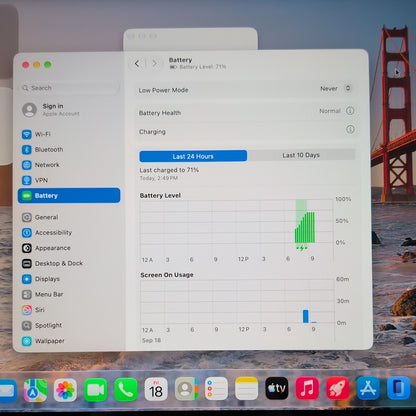Launch the Music app from Dock
This screenshot has height=416, width=416.
click(307, 388)
